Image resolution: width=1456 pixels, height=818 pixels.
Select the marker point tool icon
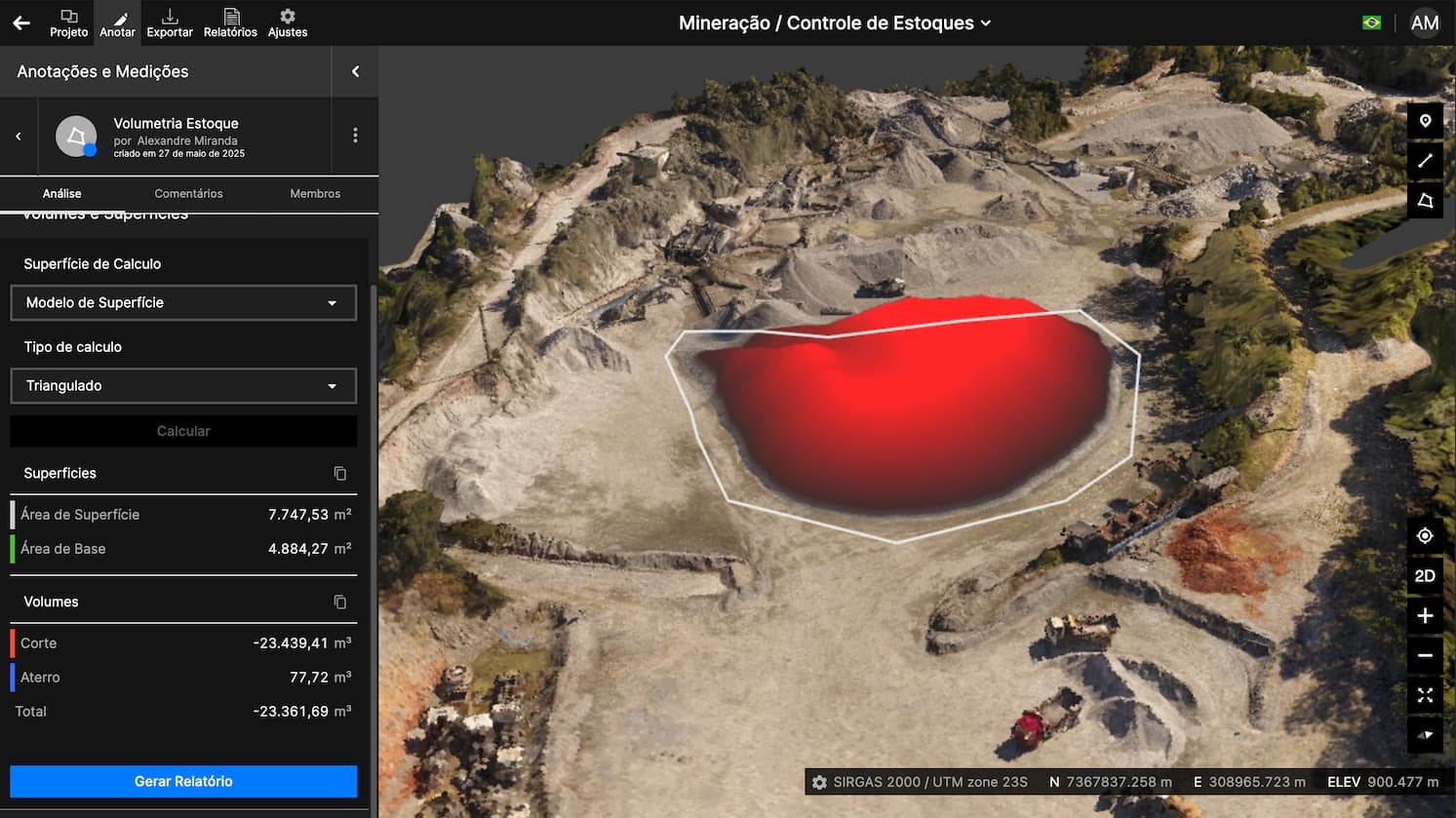1425,121
